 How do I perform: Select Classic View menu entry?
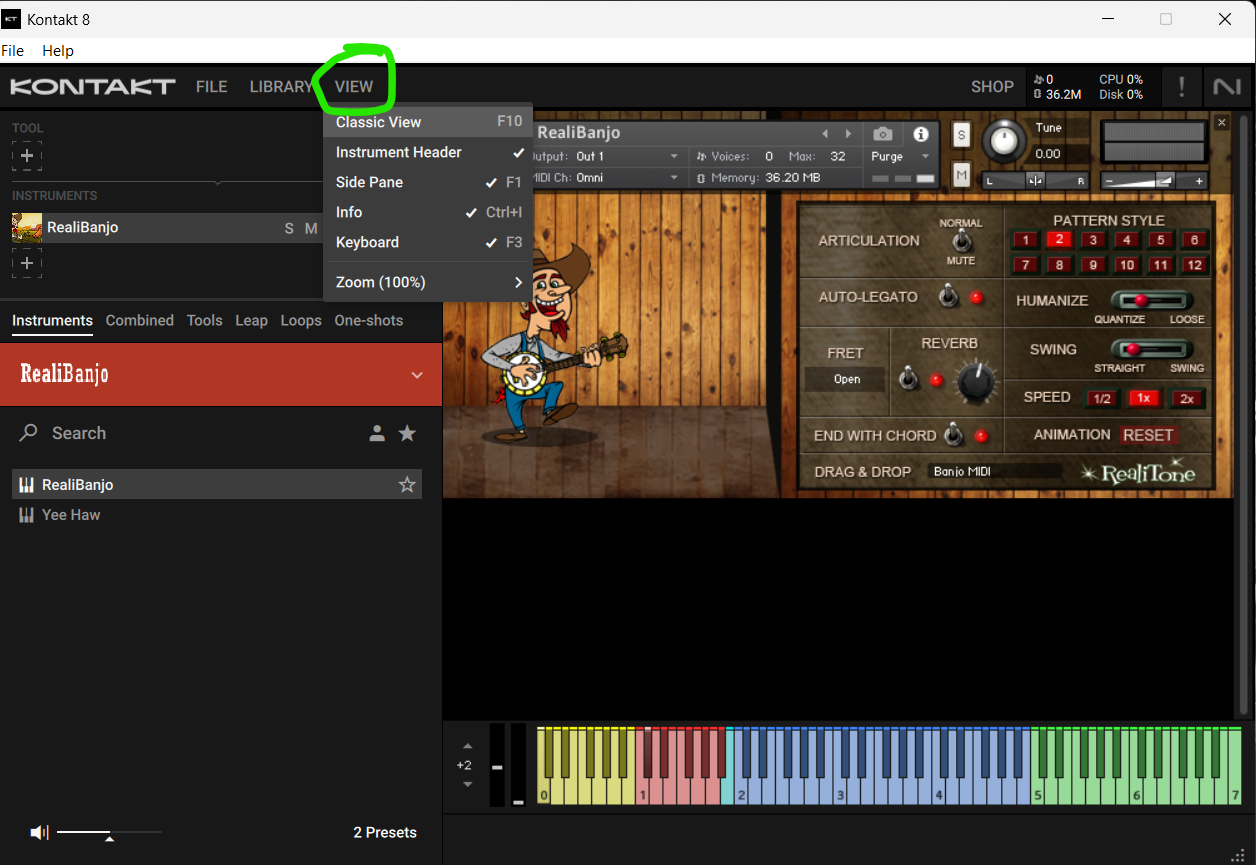tap(428, 122)
